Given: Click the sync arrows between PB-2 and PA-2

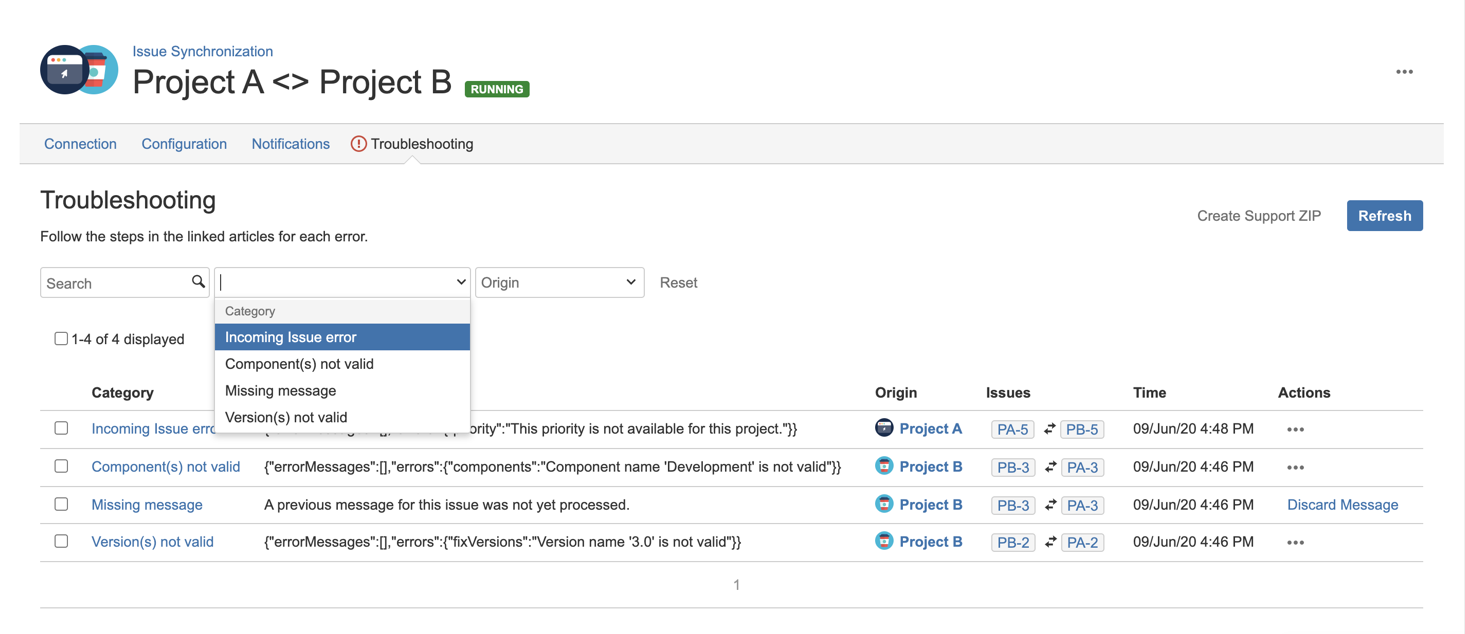Looking at the screenshot, I should [x=1050, y=542].
